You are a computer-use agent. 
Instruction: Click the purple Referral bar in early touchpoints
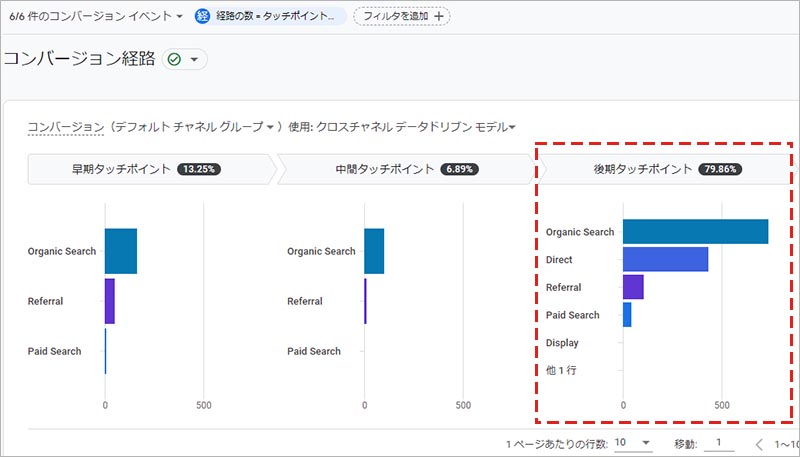coord(110,301)
